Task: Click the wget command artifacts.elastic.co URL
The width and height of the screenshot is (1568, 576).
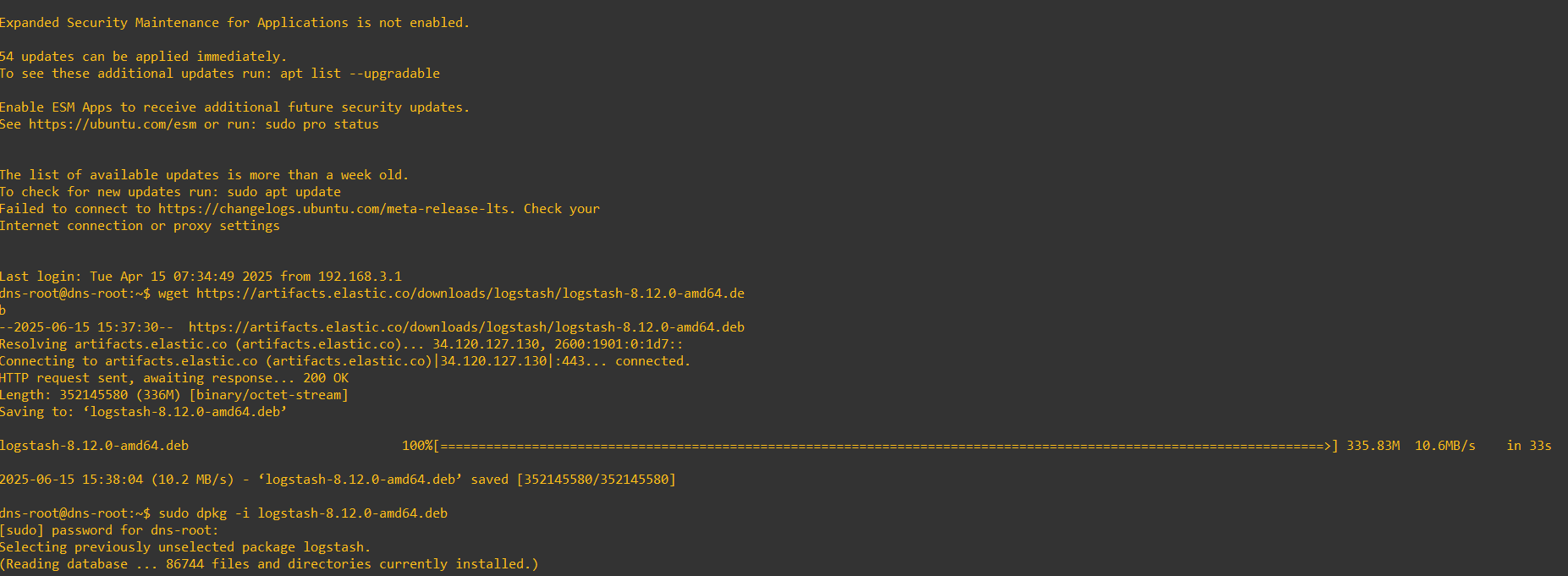Action: click(470, 293)
